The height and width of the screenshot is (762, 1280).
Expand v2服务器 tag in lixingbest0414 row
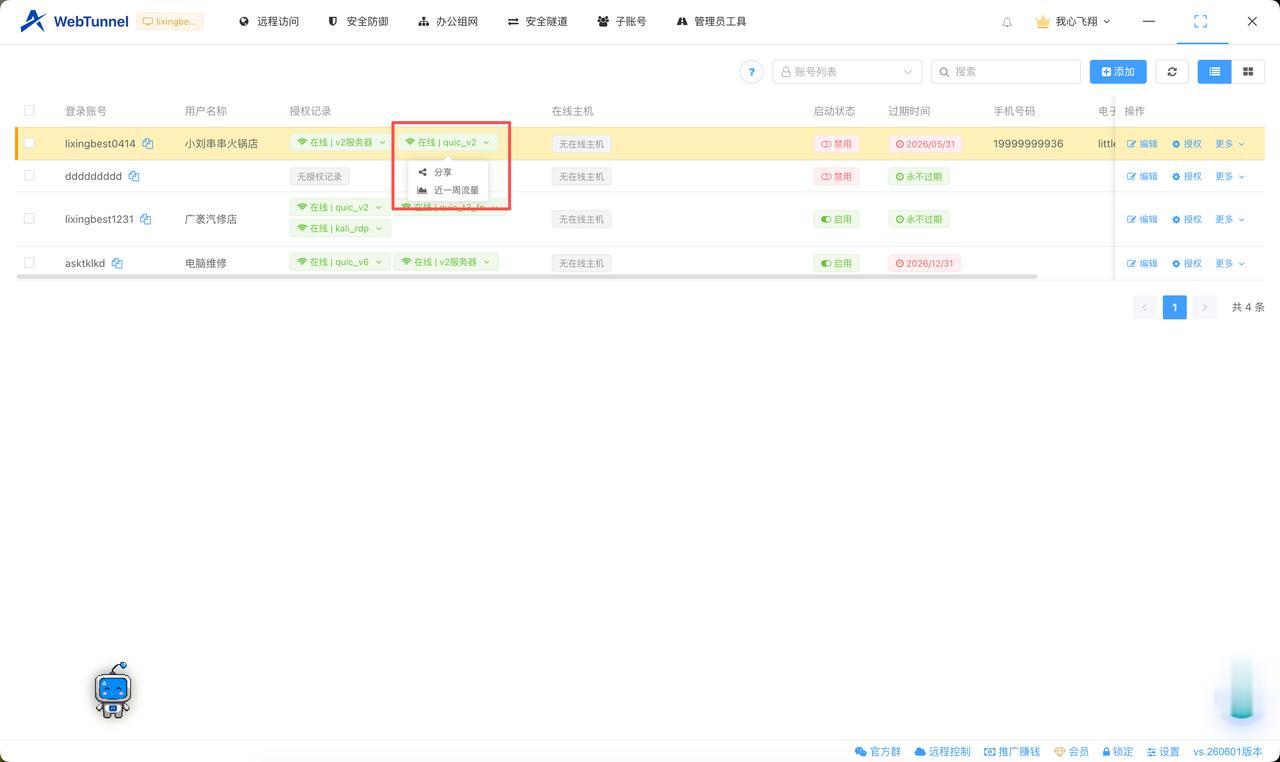coord(340,142)
